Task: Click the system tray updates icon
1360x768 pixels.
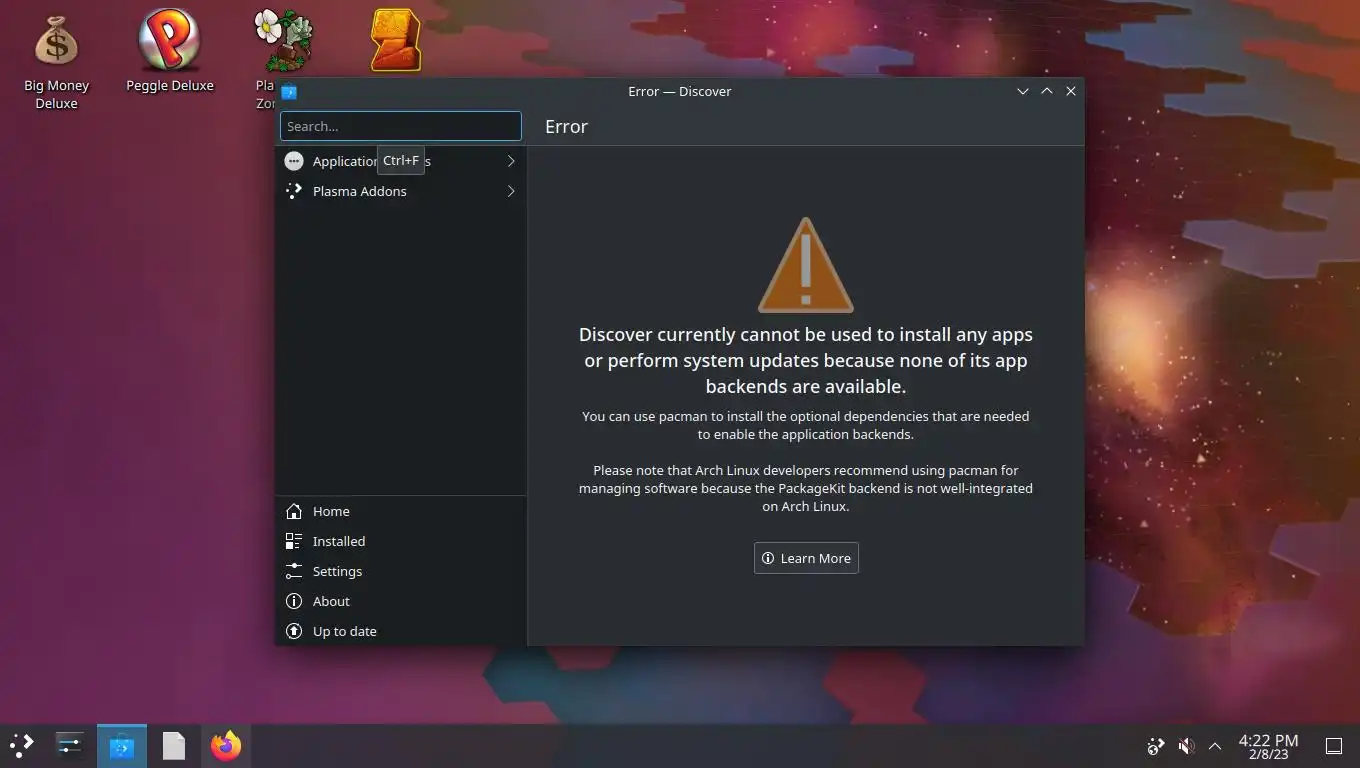Action: point(1155,746)
